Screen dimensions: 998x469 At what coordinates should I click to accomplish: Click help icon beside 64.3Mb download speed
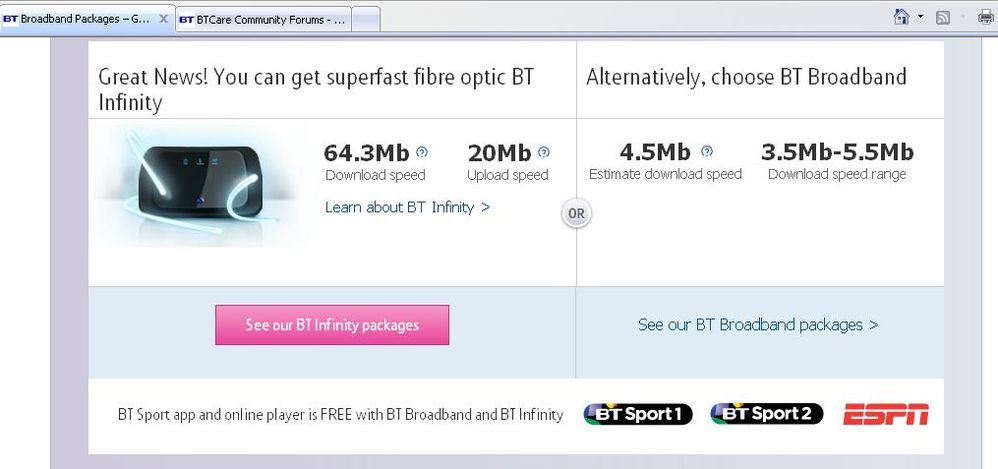pyautogui.click(x=422, y=152)
